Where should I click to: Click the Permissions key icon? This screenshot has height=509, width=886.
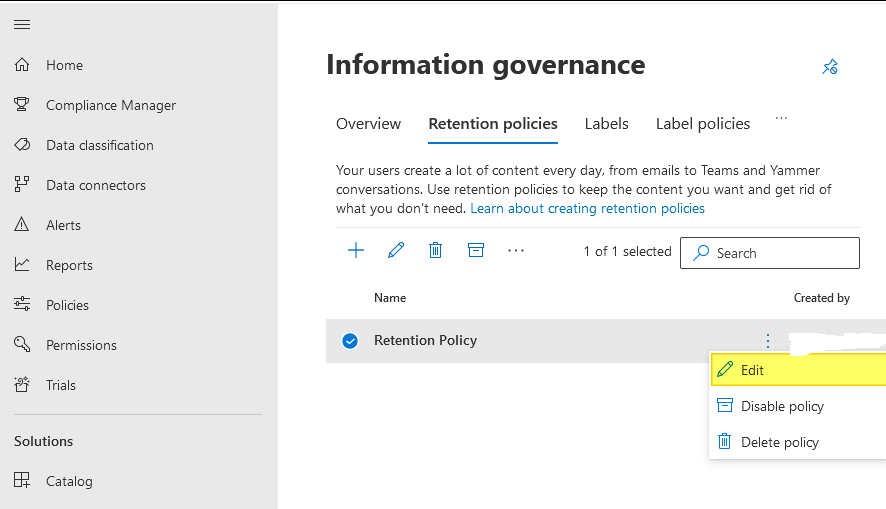(22, 344)
